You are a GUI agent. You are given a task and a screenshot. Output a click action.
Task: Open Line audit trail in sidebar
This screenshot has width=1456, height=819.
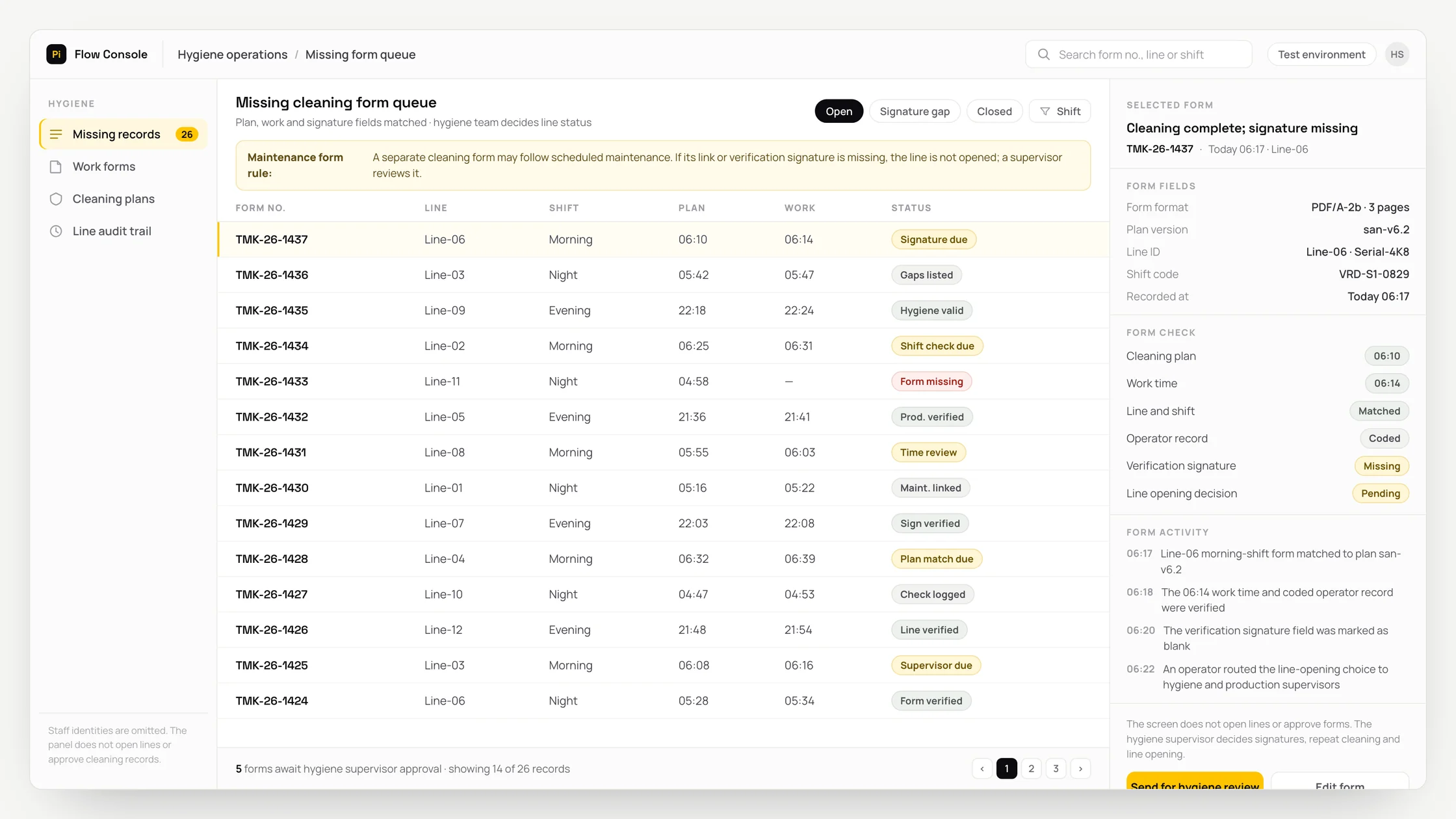tap(123, 231)
